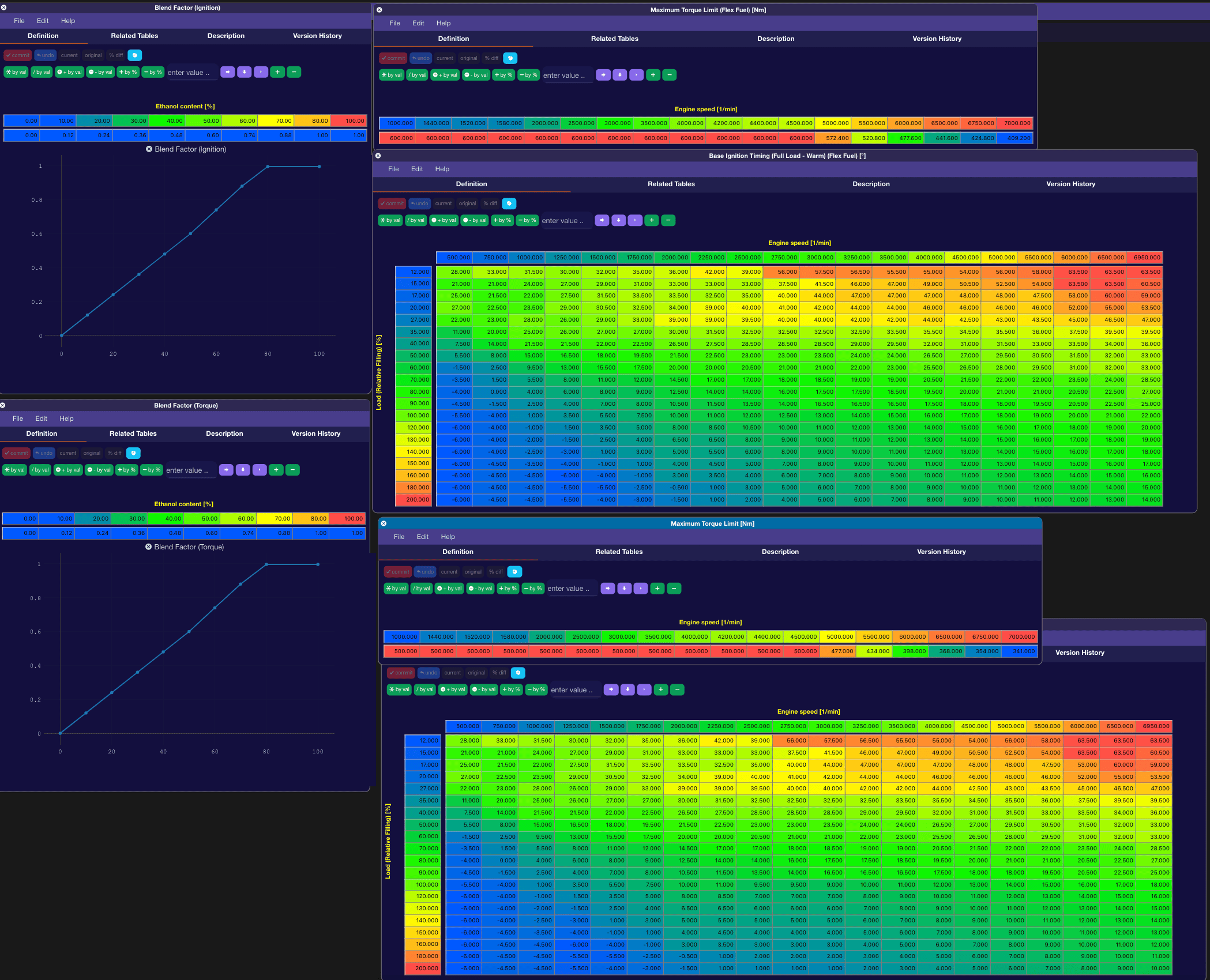Click cyan graph icon in Maximum Torque Limit (Flex Fuel)

(x=510, y=58)
